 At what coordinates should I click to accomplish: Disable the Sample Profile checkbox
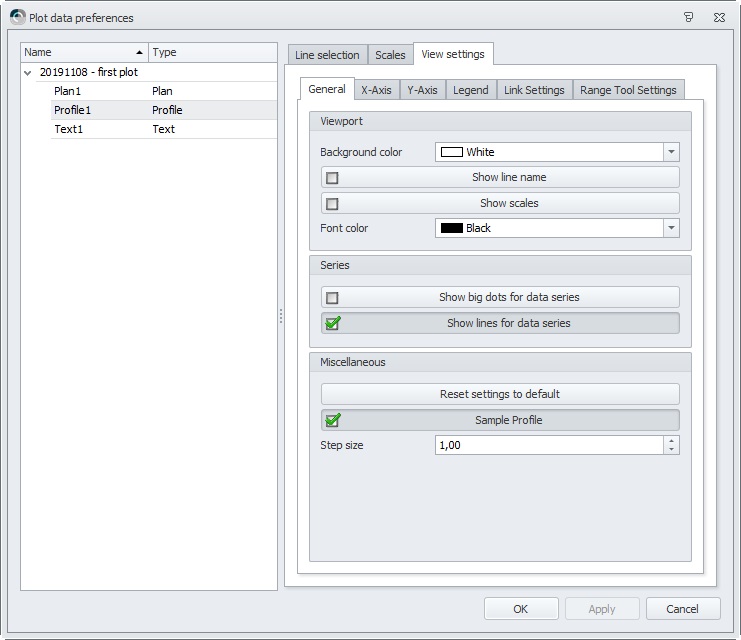[x=333, y=420]
